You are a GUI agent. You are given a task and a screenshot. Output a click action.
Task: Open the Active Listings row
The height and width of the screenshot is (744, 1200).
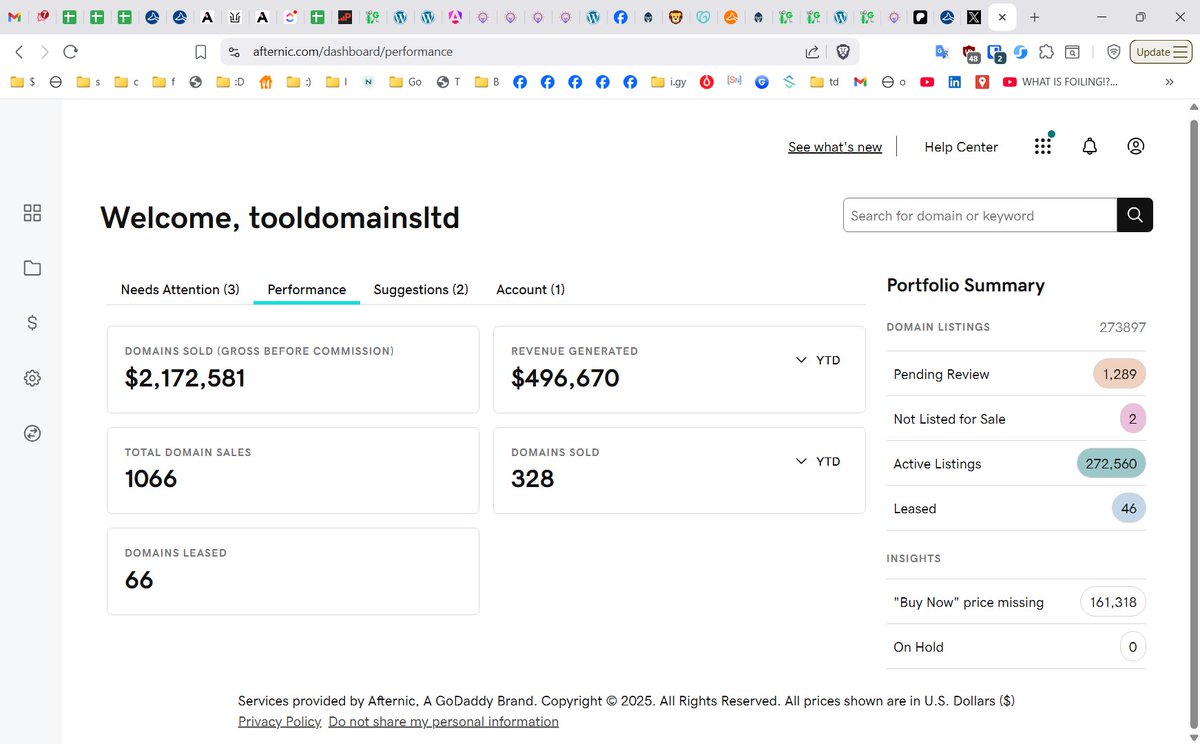tap(1016, 464)
